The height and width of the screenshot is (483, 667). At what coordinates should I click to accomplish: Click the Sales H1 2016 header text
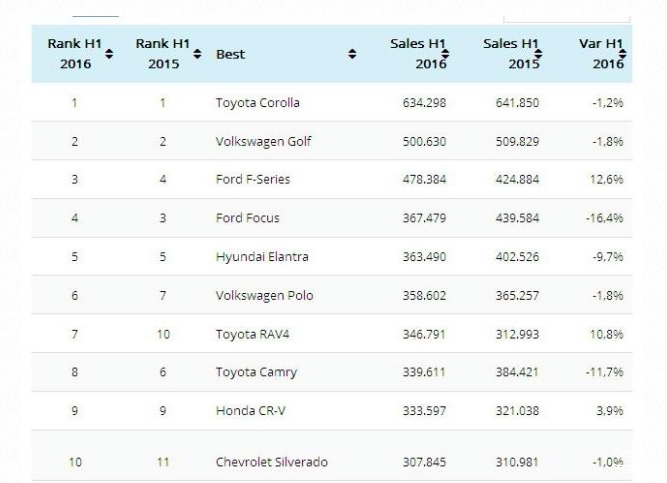click(416, 54)
